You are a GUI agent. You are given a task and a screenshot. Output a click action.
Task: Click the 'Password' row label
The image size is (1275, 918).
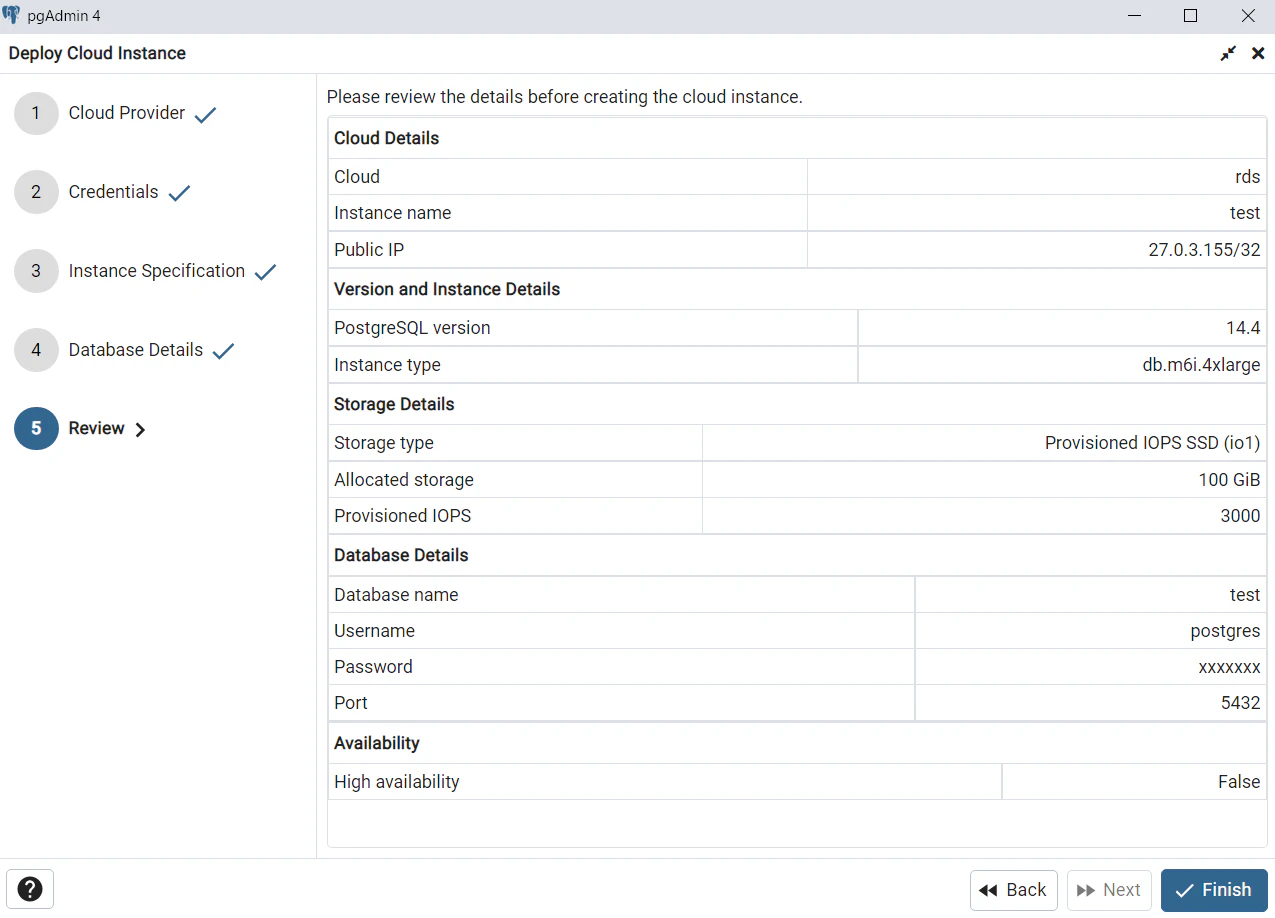click(x=373, y=667)
